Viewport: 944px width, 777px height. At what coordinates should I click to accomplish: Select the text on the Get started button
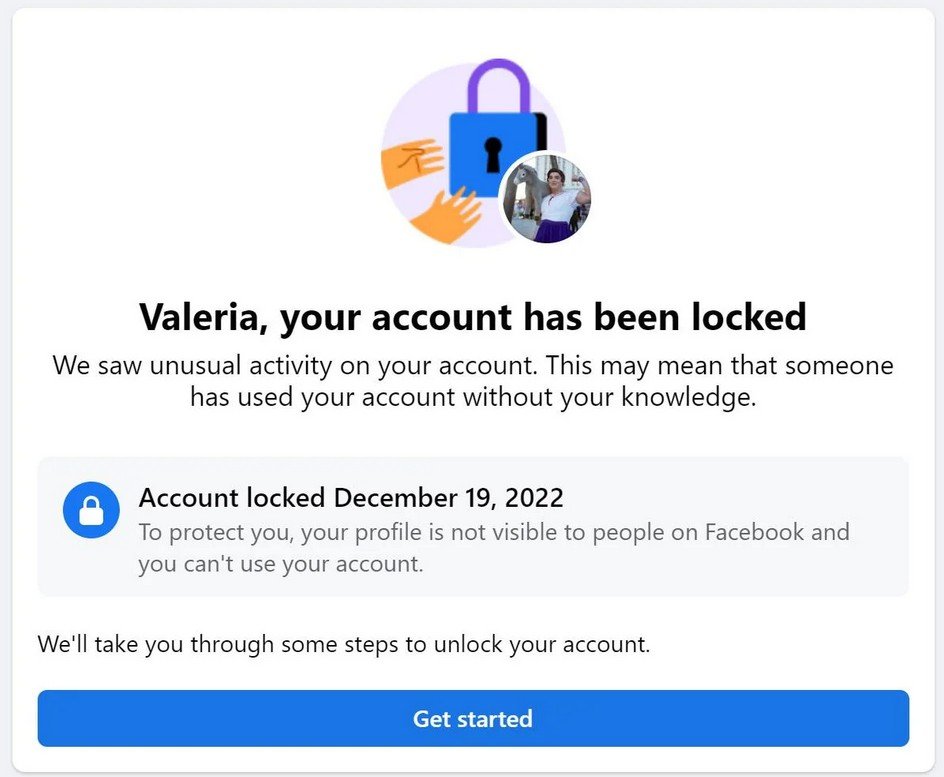(x=472, y=718)
